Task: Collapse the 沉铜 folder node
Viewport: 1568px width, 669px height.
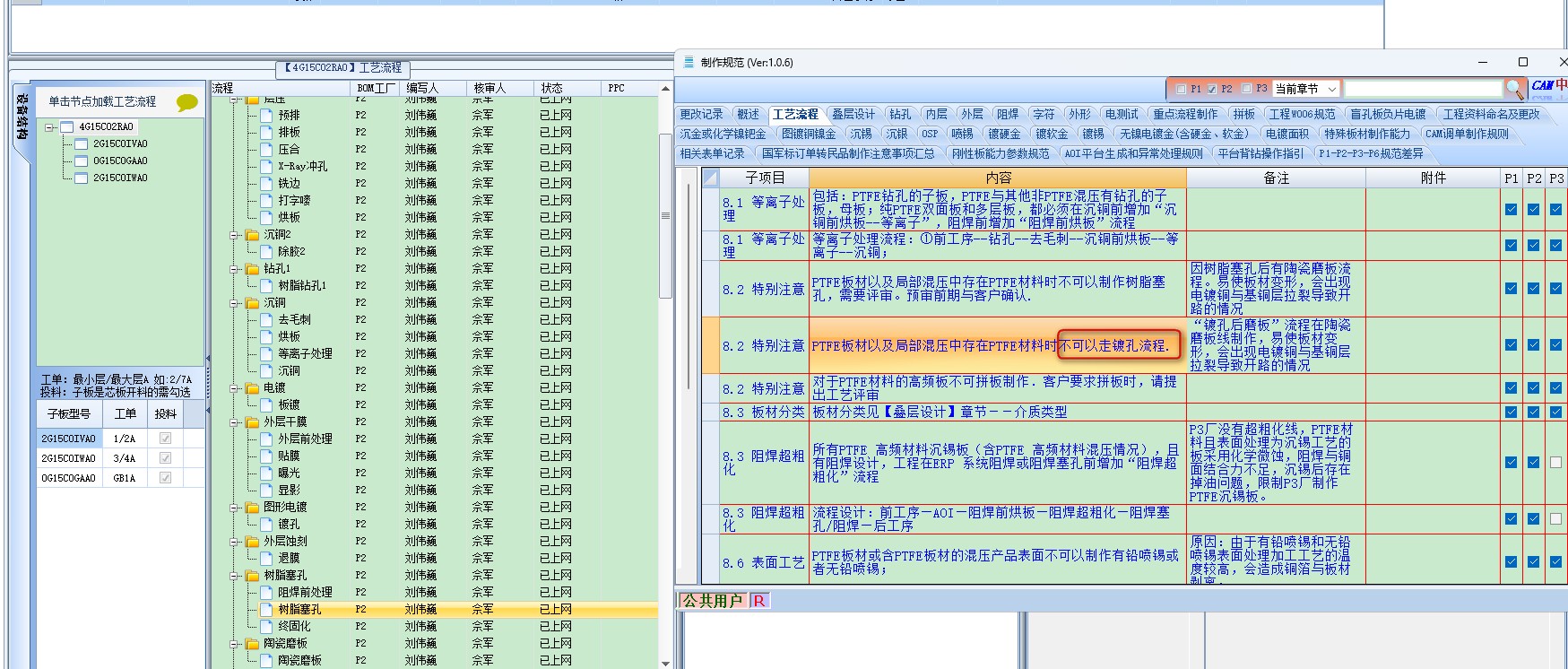Action: 235,303
